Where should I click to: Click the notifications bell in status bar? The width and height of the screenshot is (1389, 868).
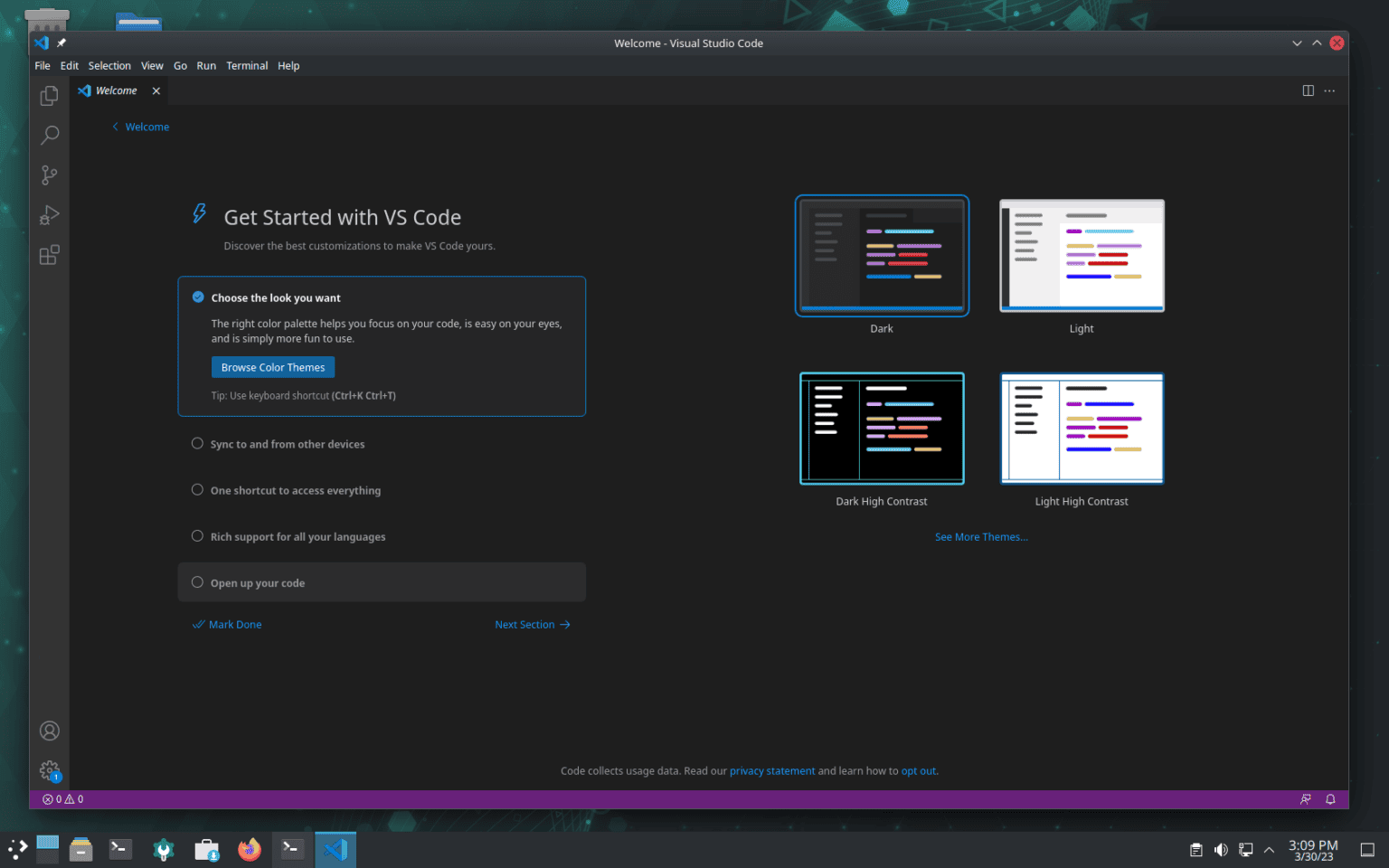coord(1329,799)
